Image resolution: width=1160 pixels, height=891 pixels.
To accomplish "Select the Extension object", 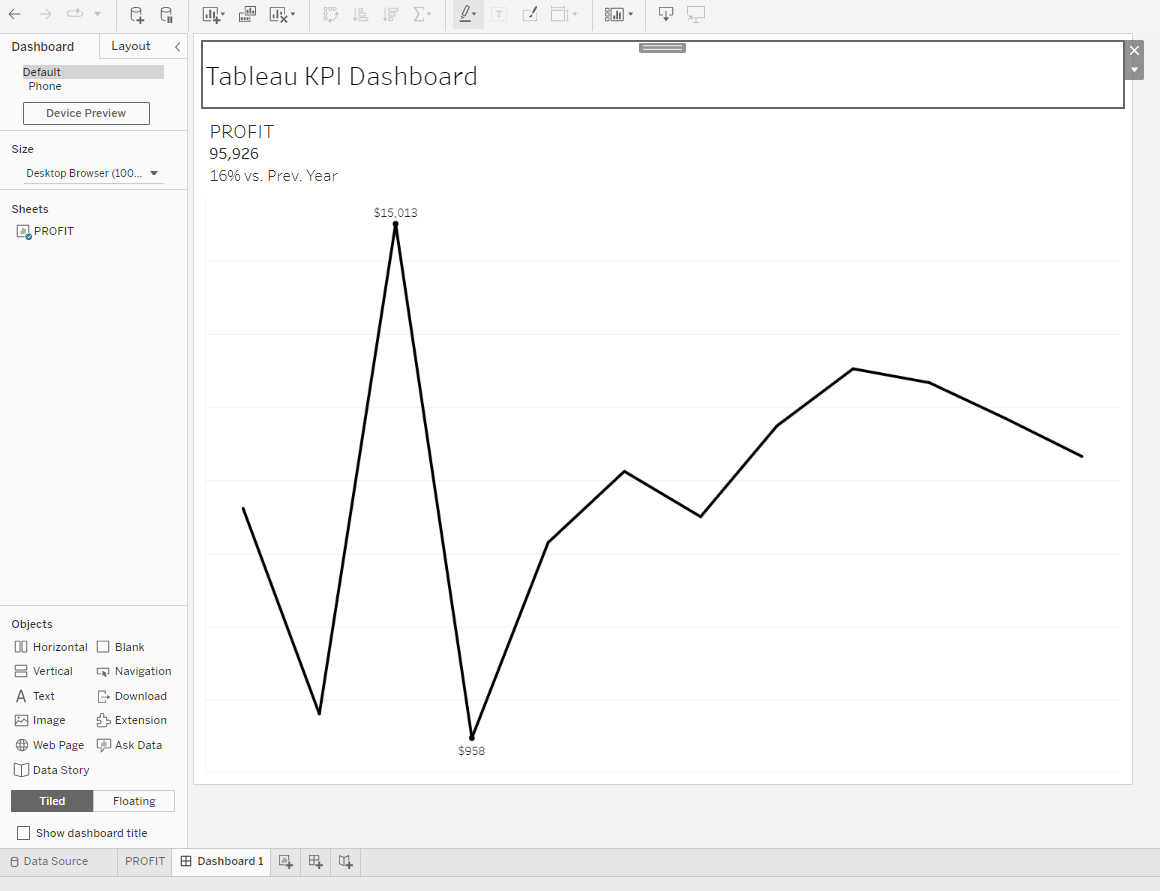I will 132,720.
